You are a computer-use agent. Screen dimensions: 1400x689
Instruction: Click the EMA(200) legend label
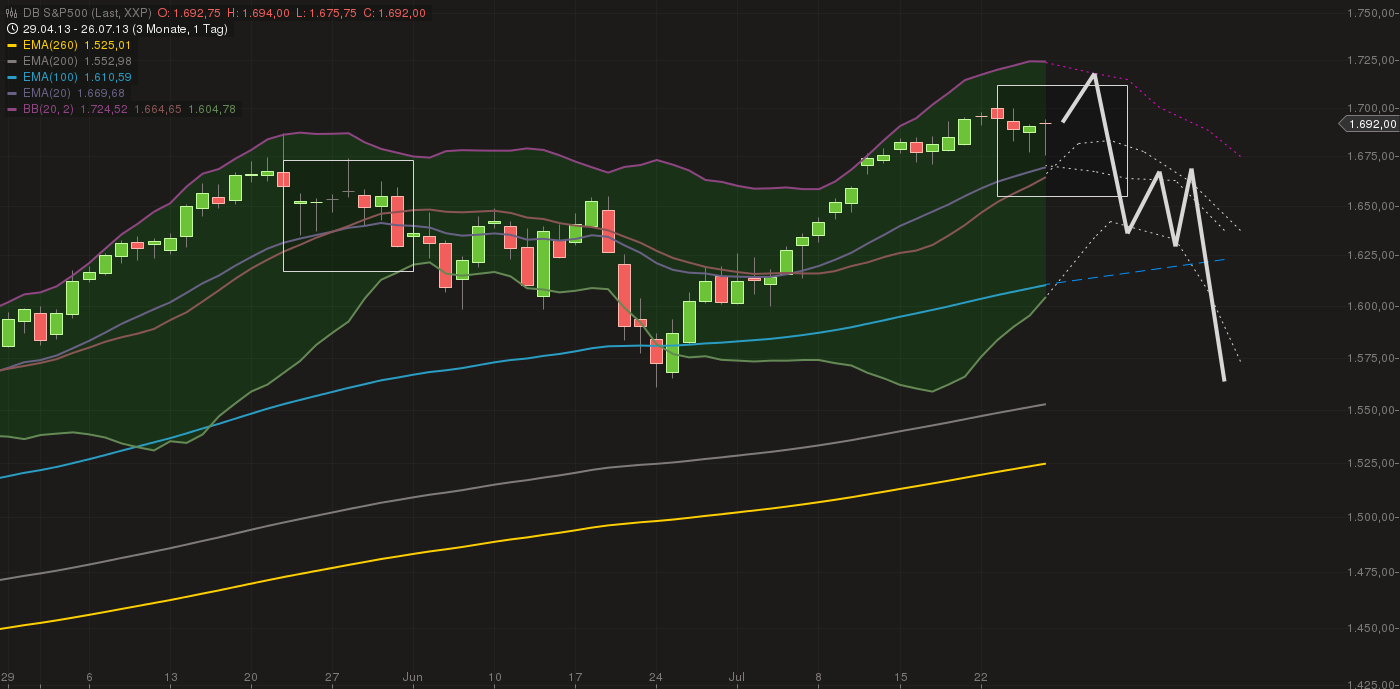[48, 61]
